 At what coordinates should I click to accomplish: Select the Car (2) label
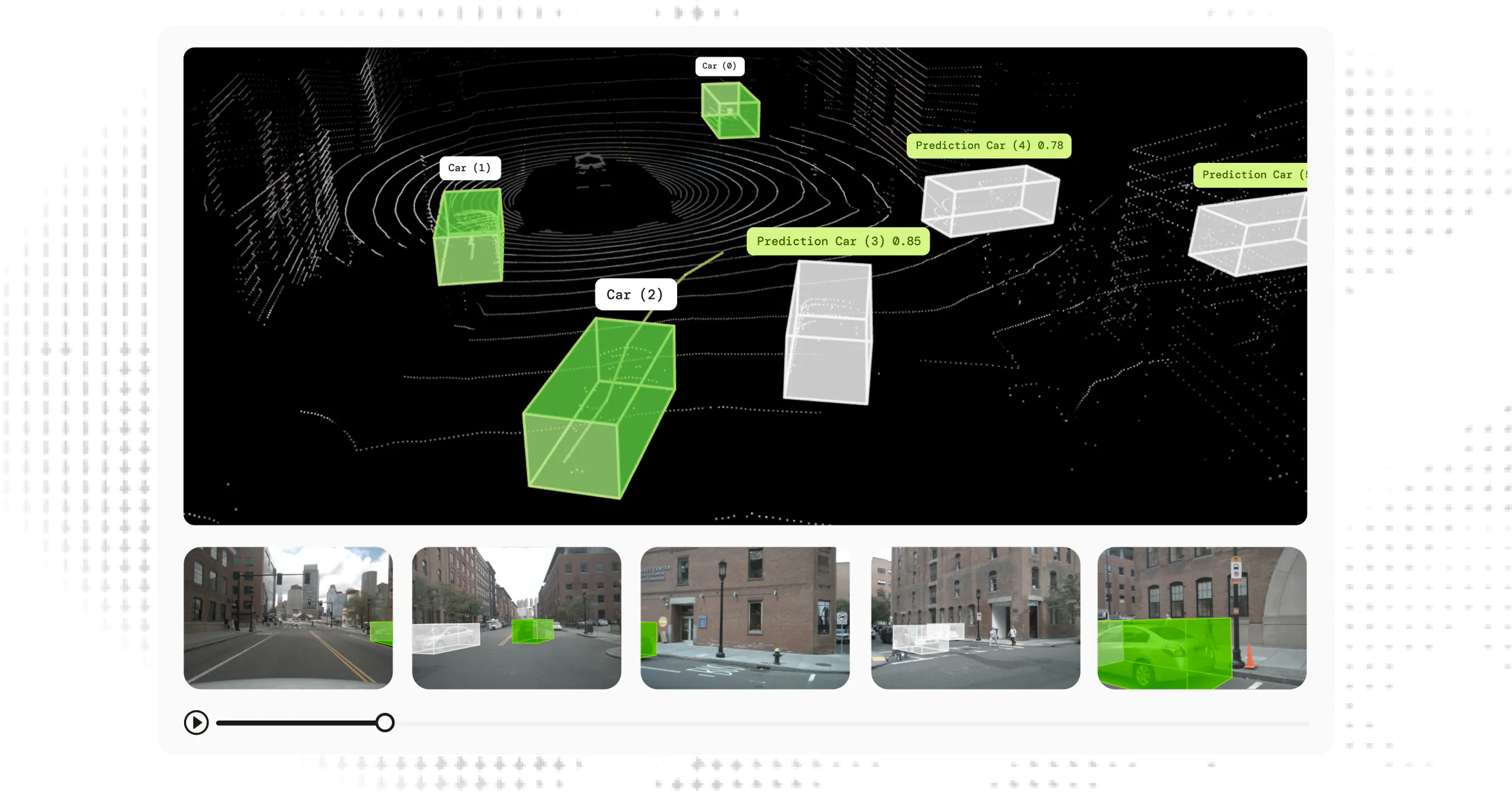point(636,294)
